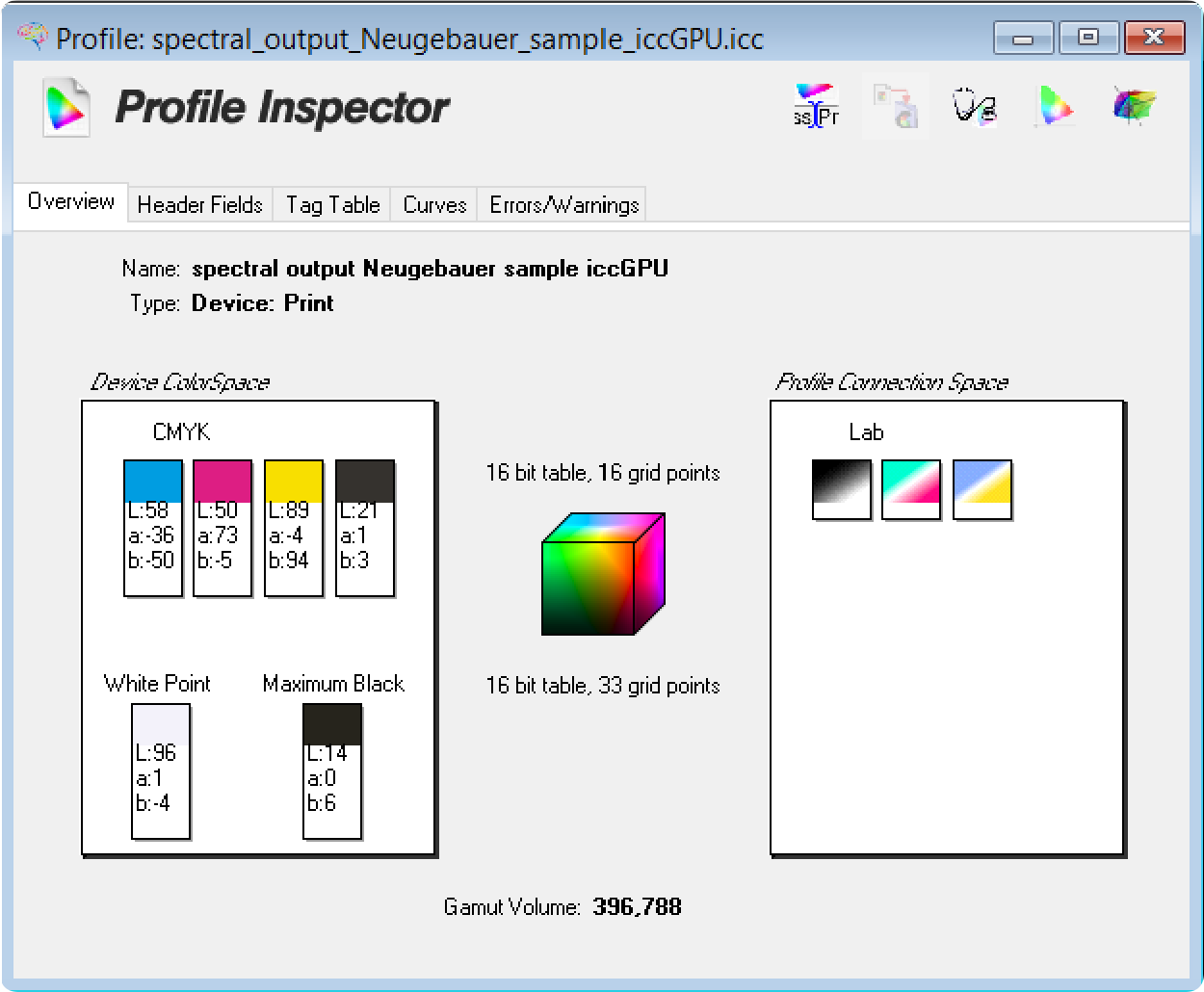The width and height of the screenshot is (1204, 992).
Task: Go to the Curves tab
Action: tap(434, 205)
